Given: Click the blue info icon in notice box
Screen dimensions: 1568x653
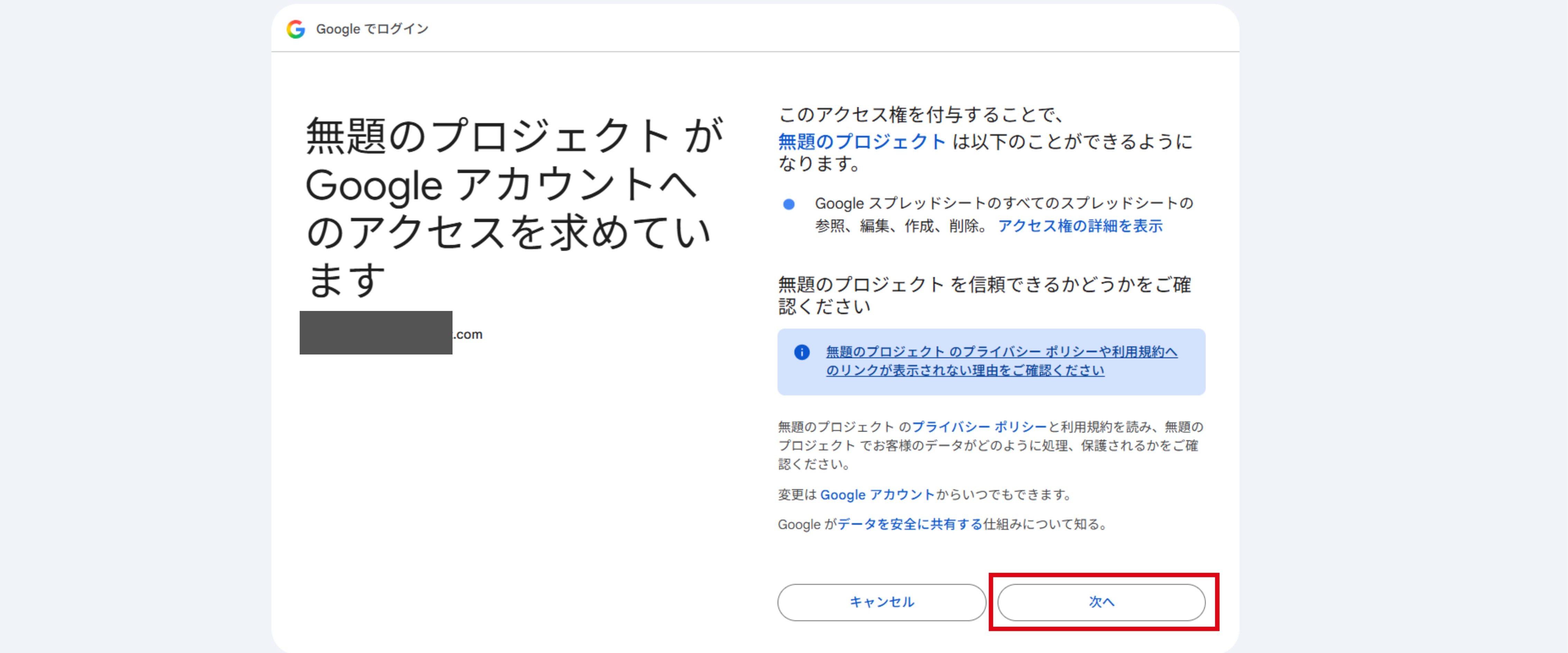Looking at the screenshot, I should (x=802, y=352).
